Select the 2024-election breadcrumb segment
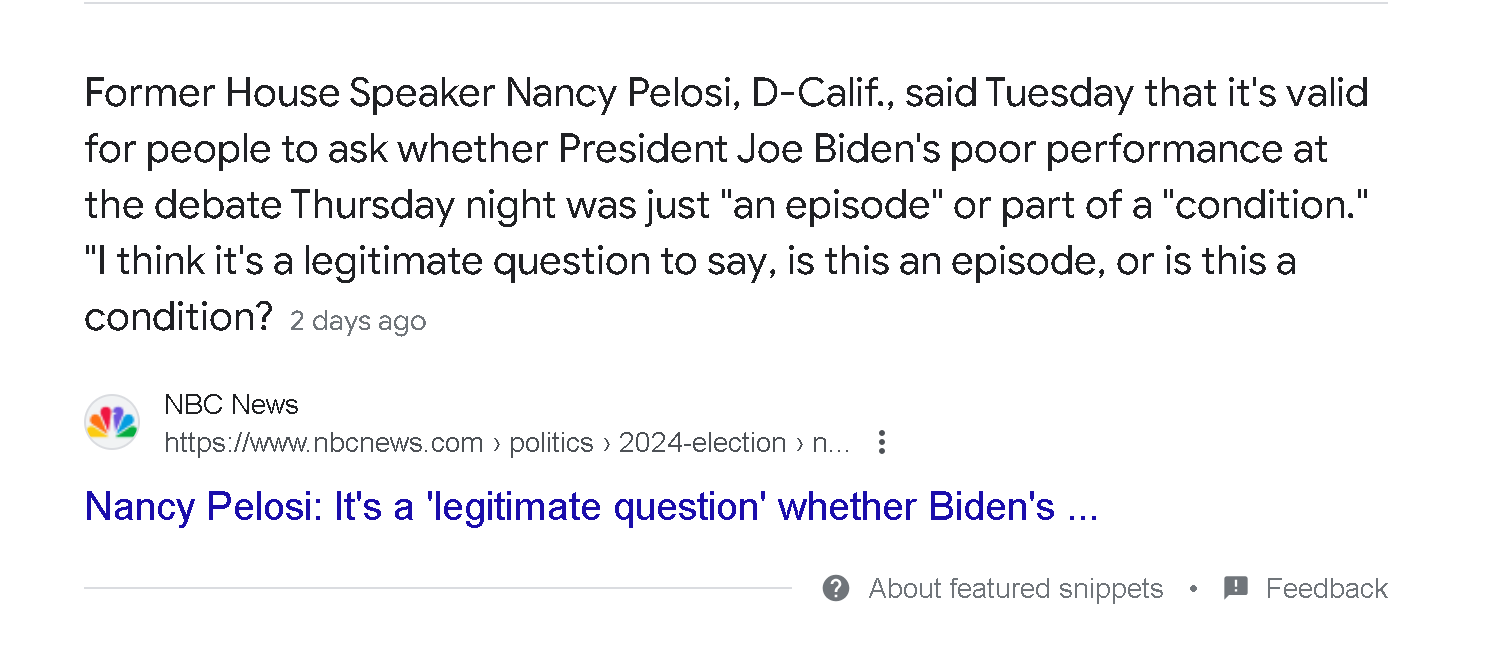This screenshot has height=648, width=1493. 702,442
